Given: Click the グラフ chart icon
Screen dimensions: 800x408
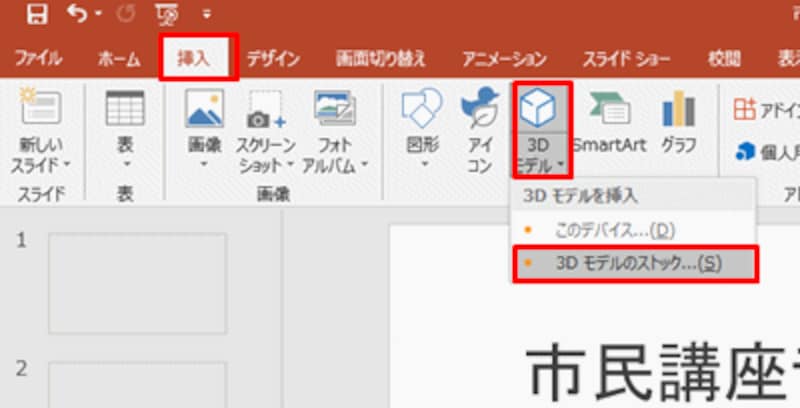Looking at the screenshot, I should tap(679, 109).
